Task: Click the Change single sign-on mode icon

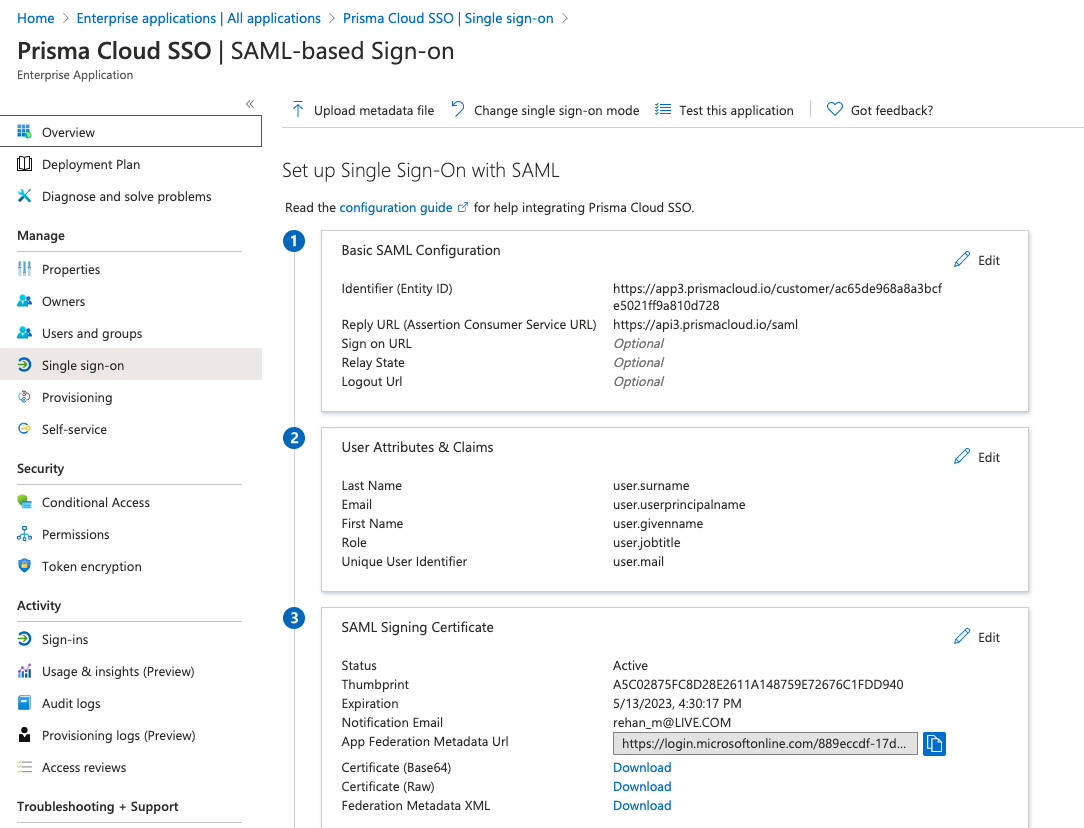Action: click(458, 110)
